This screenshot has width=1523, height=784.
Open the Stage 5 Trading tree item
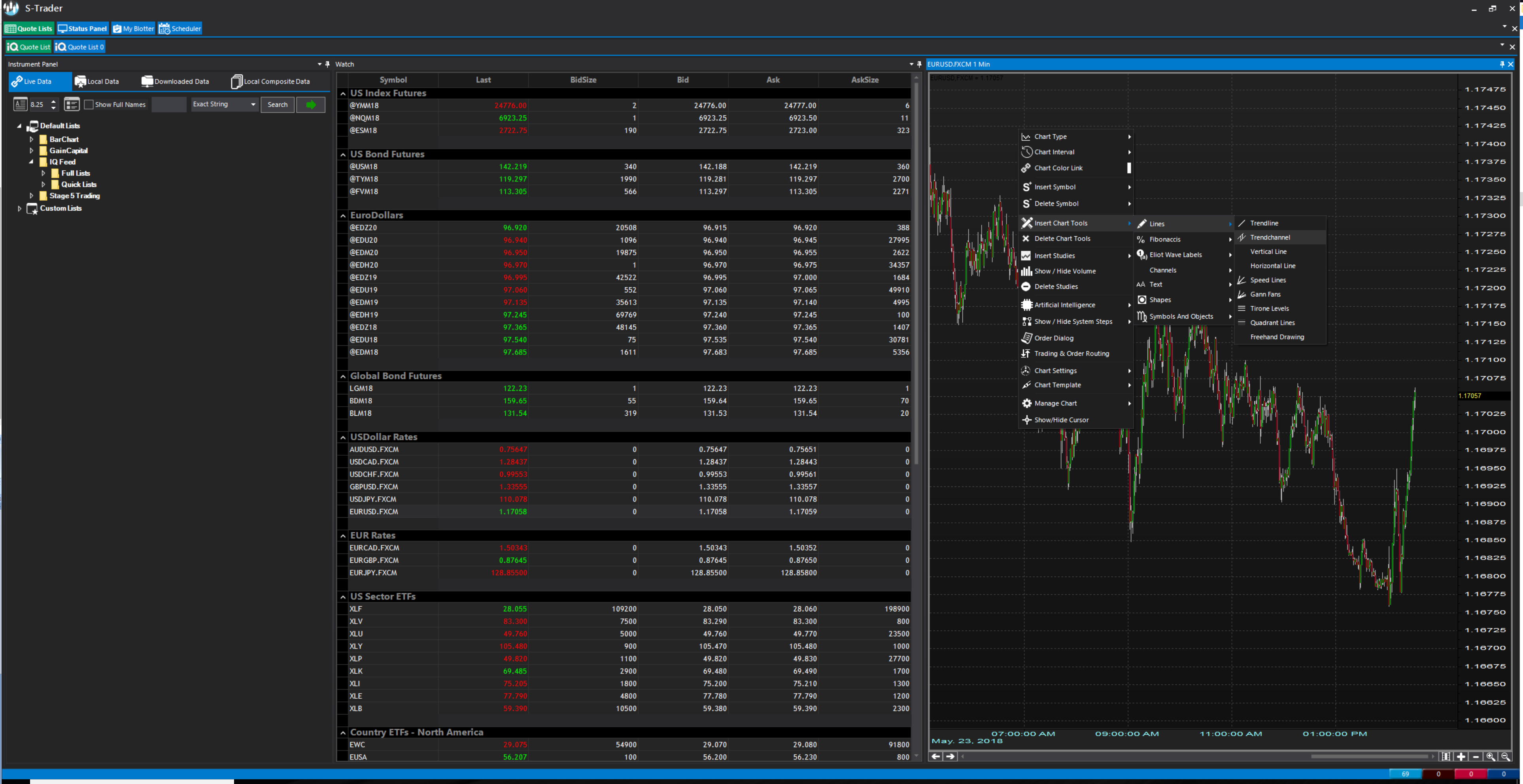click(74, 196)
